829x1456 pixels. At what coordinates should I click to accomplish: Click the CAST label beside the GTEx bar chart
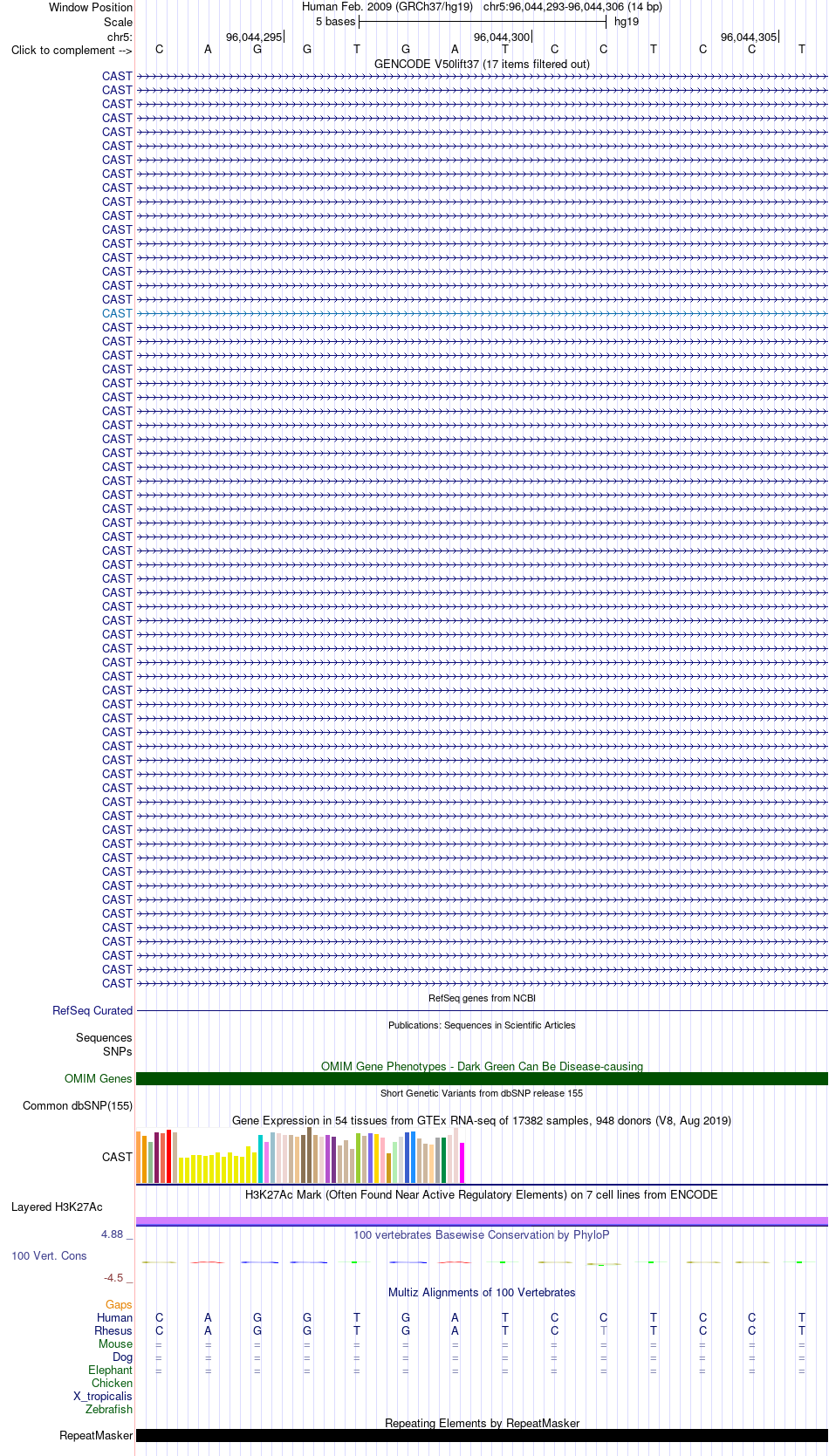tap(117, 1157)
